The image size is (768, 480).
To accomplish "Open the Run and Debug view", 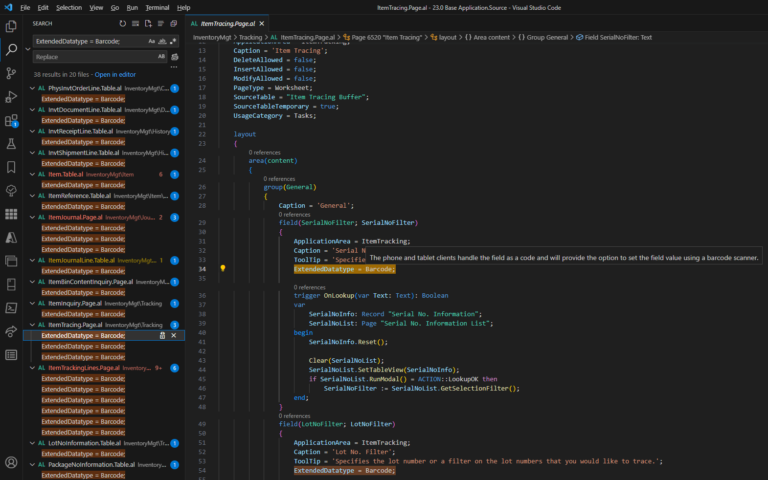I will pos(11,97).
